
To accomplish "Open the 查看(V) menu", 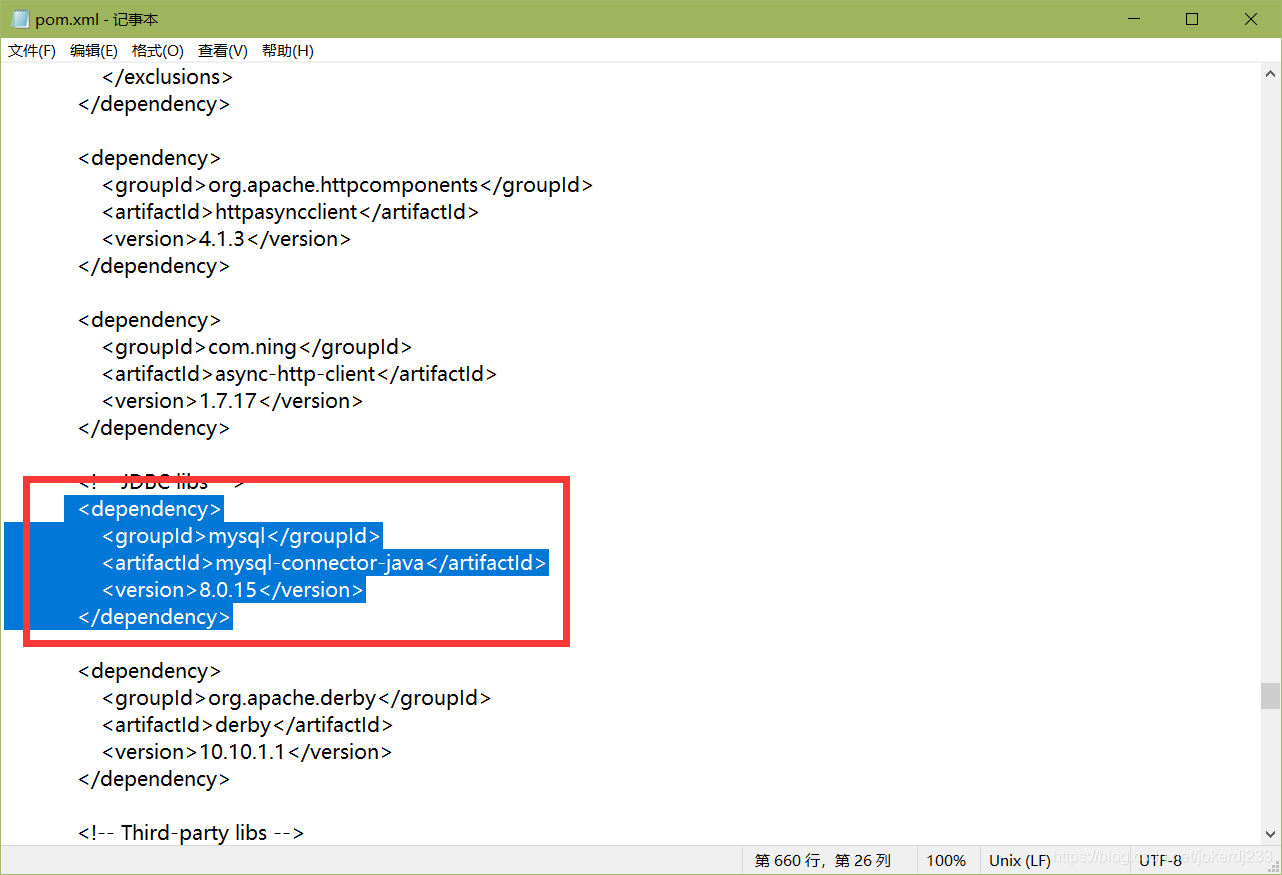I will [x=223, y=51].
